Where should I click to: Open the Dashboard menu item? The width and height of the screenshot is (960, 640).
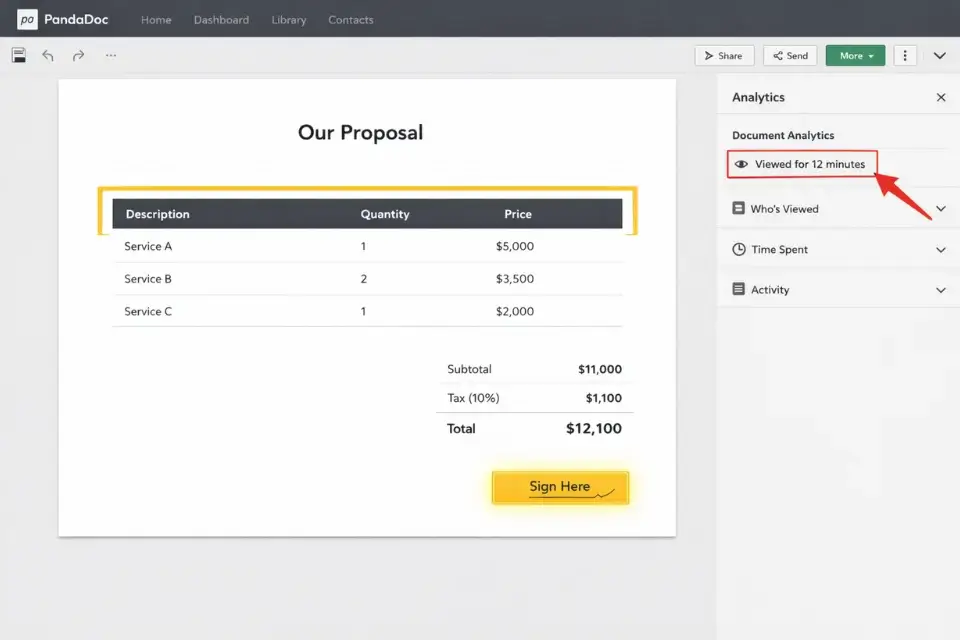tap(221, 18)
